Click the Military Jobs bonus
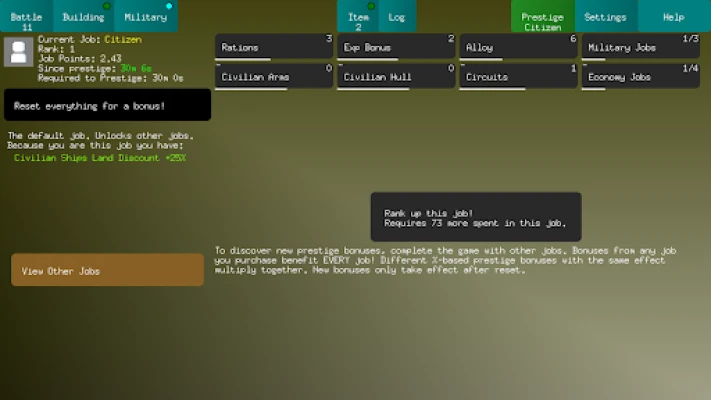Viewport: 711px width, 400px height. pyautogui.click(x=641, y=47)
